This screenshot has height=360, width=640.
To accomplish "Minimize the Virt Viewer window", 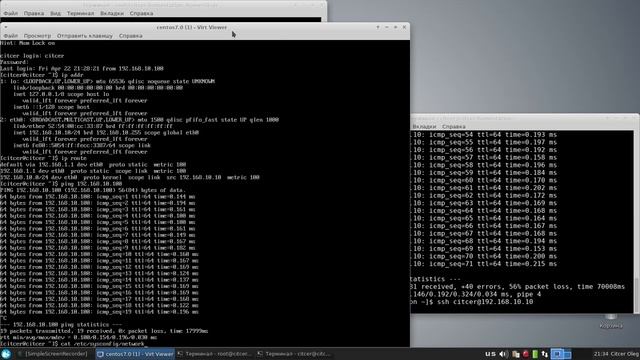I will pyautogui.click(x=387, y=27).
